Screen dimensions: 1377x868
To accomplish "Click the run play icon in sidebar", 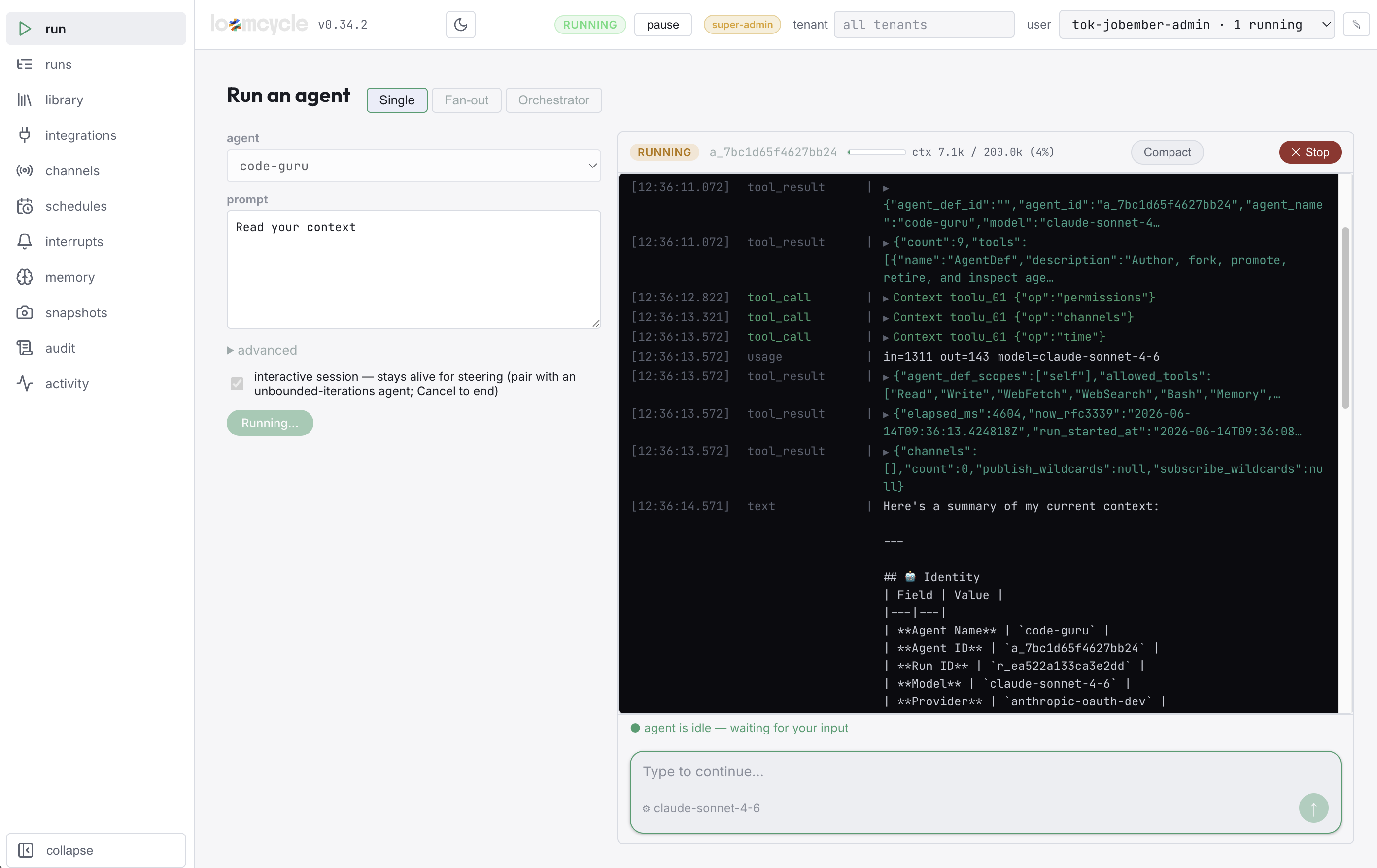I will pos(25,29).
